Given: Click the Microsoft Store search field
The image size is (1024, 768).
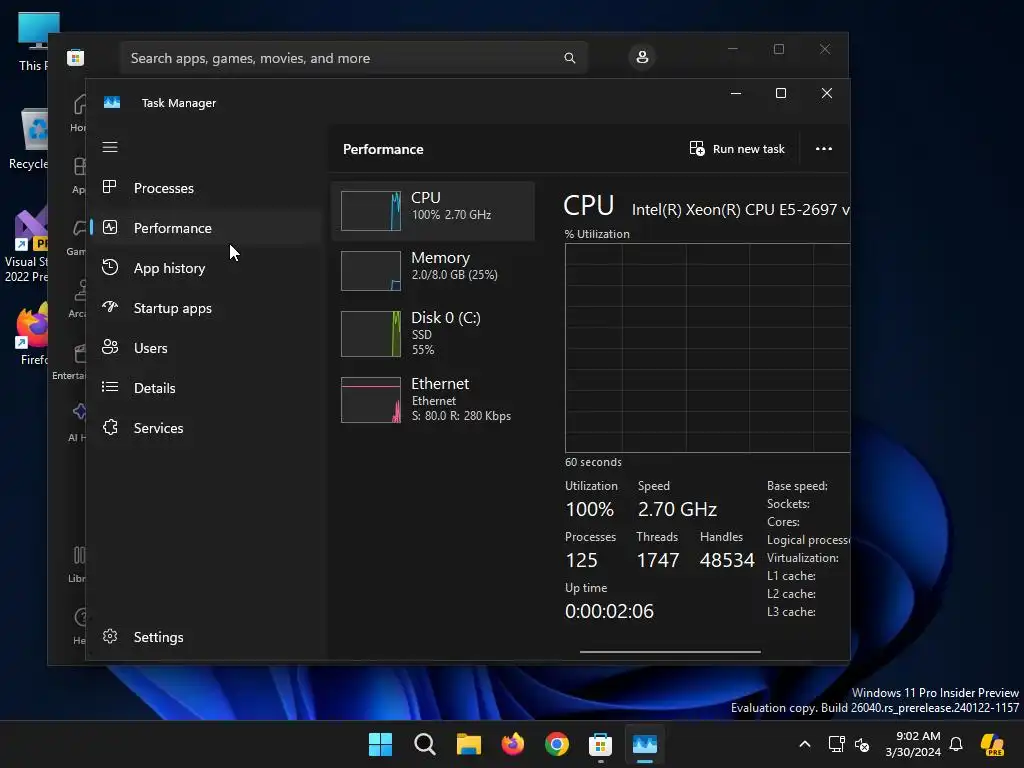Looking at the screenshot, I should (x=353, y=58).
